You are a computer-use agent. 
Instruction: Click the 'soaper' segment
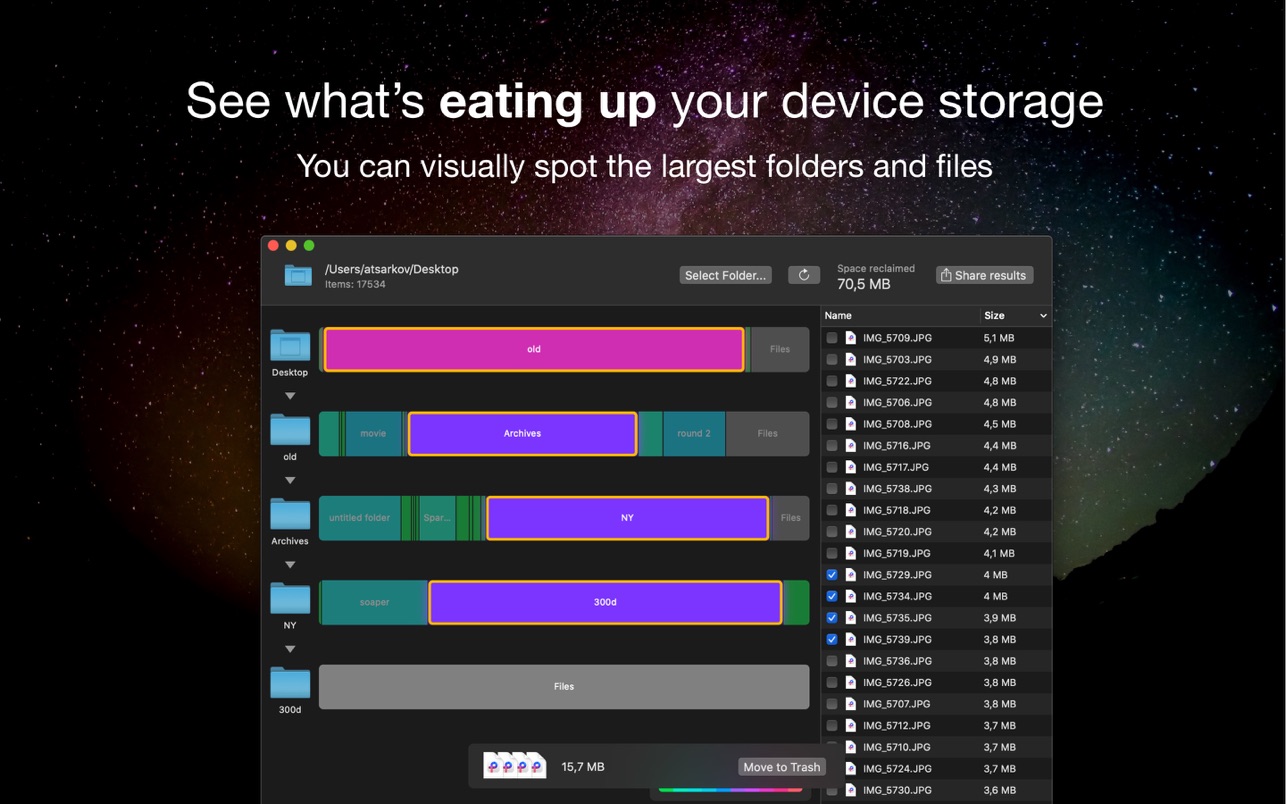pyautogui.click(x=374, y=602)
